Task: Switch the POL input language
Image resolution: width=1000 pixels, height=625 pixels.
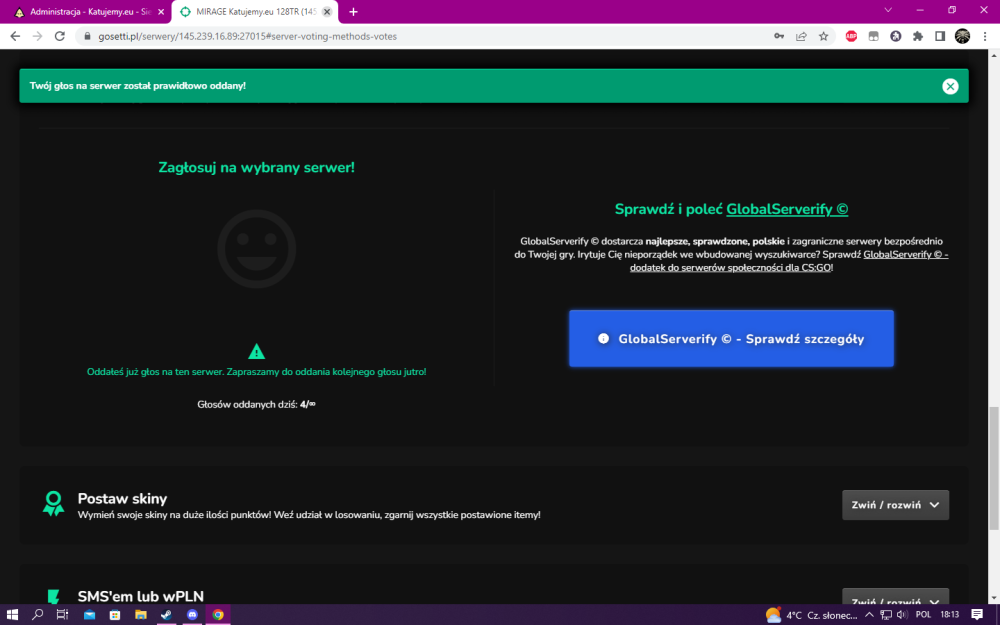Action: (923, 615)
